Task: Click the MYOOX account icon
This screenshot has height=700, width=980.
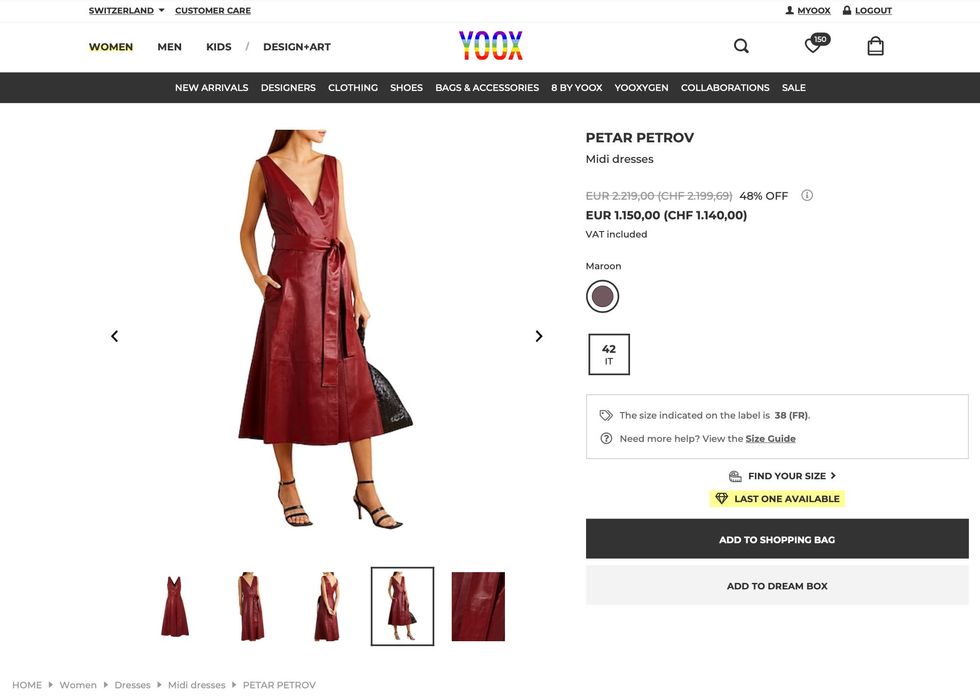Action: (x=790, y=11)
